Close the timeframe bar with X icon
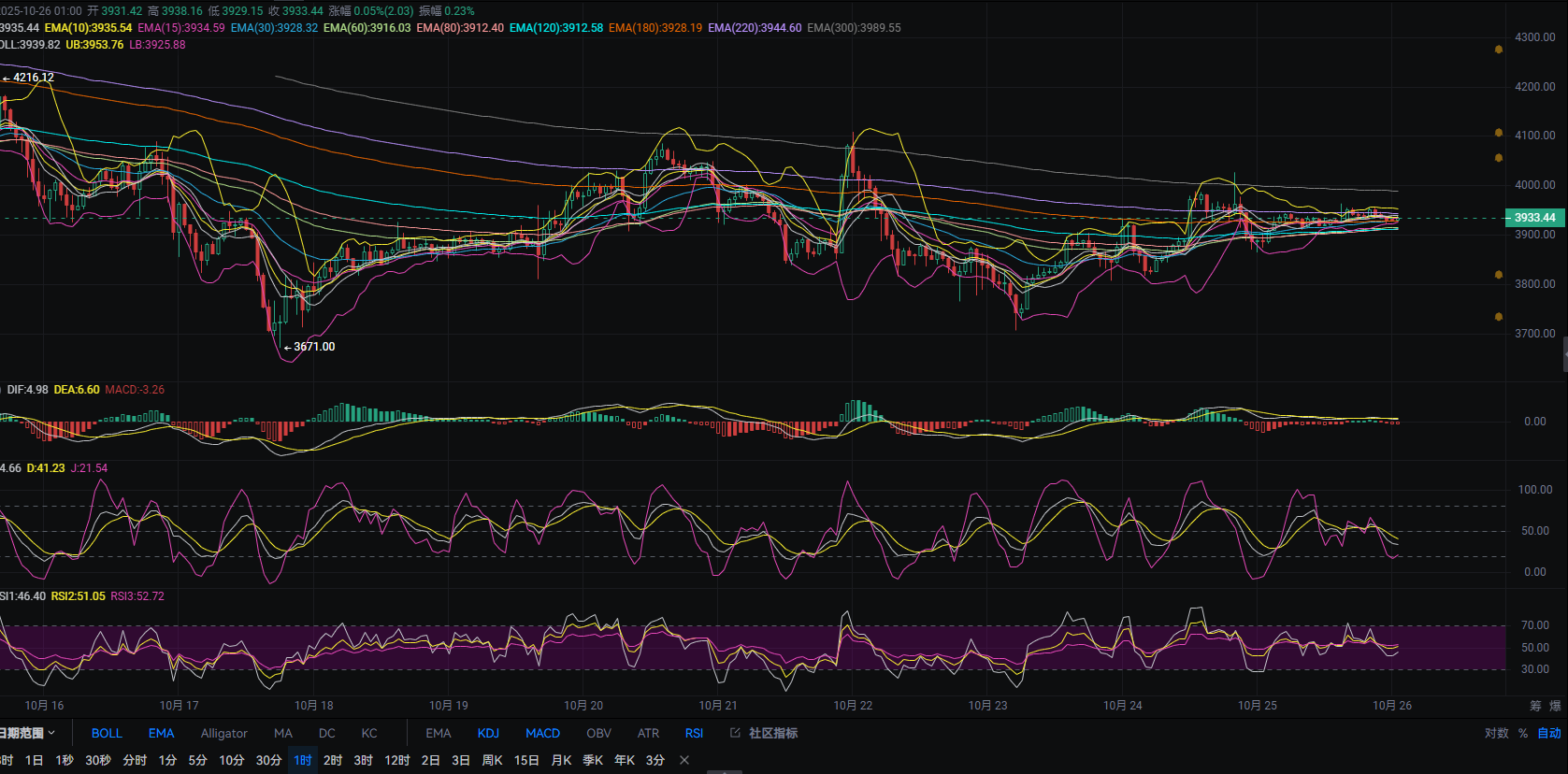1568x774 pixels. 684,760
